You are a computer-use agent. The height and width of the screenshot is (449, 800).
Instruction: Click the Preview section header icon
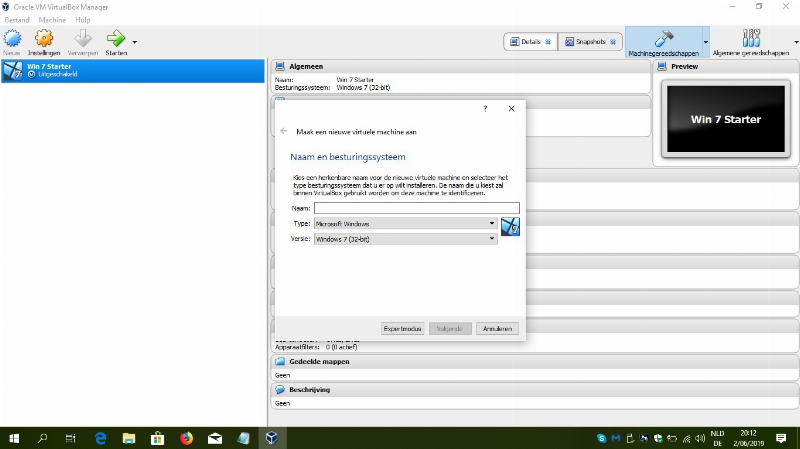pos(662,66)
